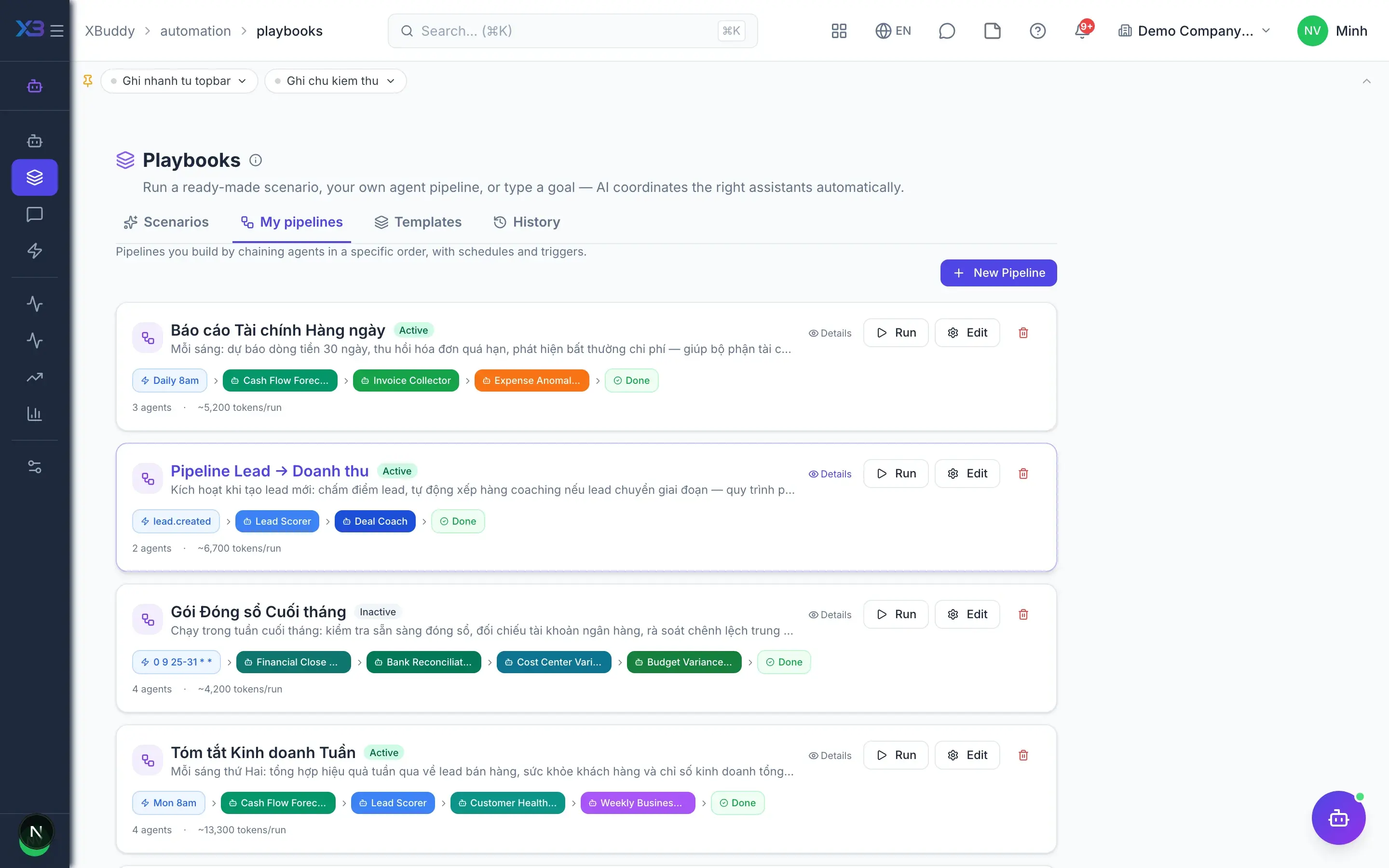Image resolution: width=1389 pixels, height=868 pixels.
Task: Open the Pipeline Lead → Doanh thu title link
Action: pyautogui.click(x=270, y=471)
